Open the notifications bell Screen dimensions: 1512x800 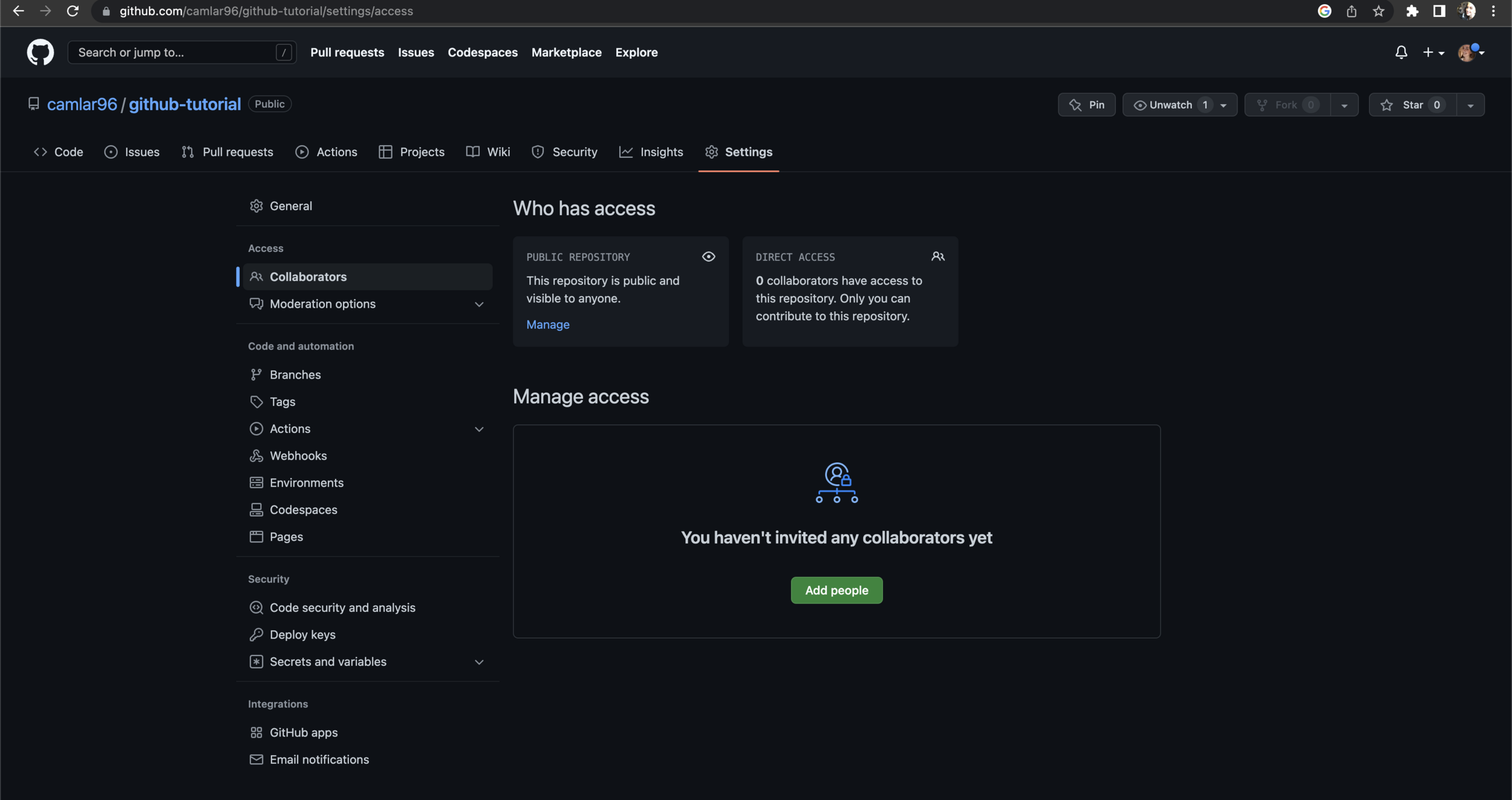[1401, 53]
